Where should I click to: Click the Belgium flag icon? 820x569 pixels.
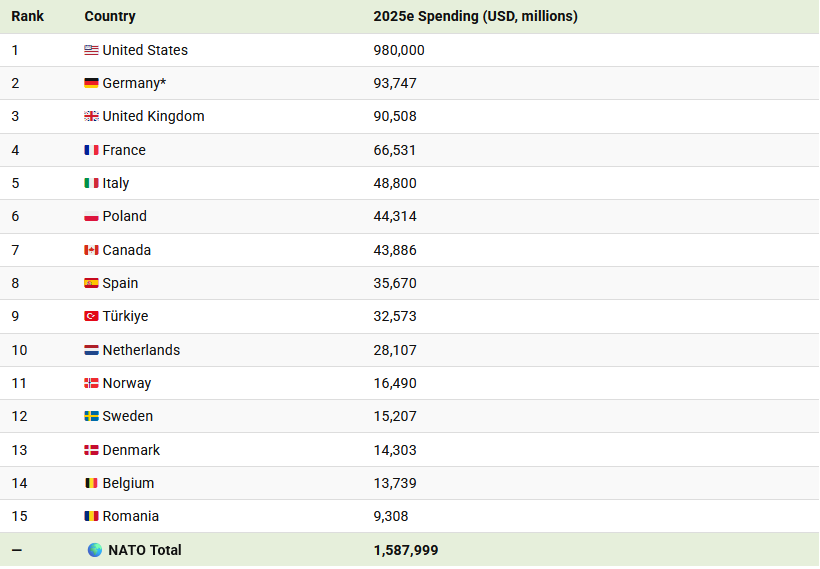coord(91,483)
